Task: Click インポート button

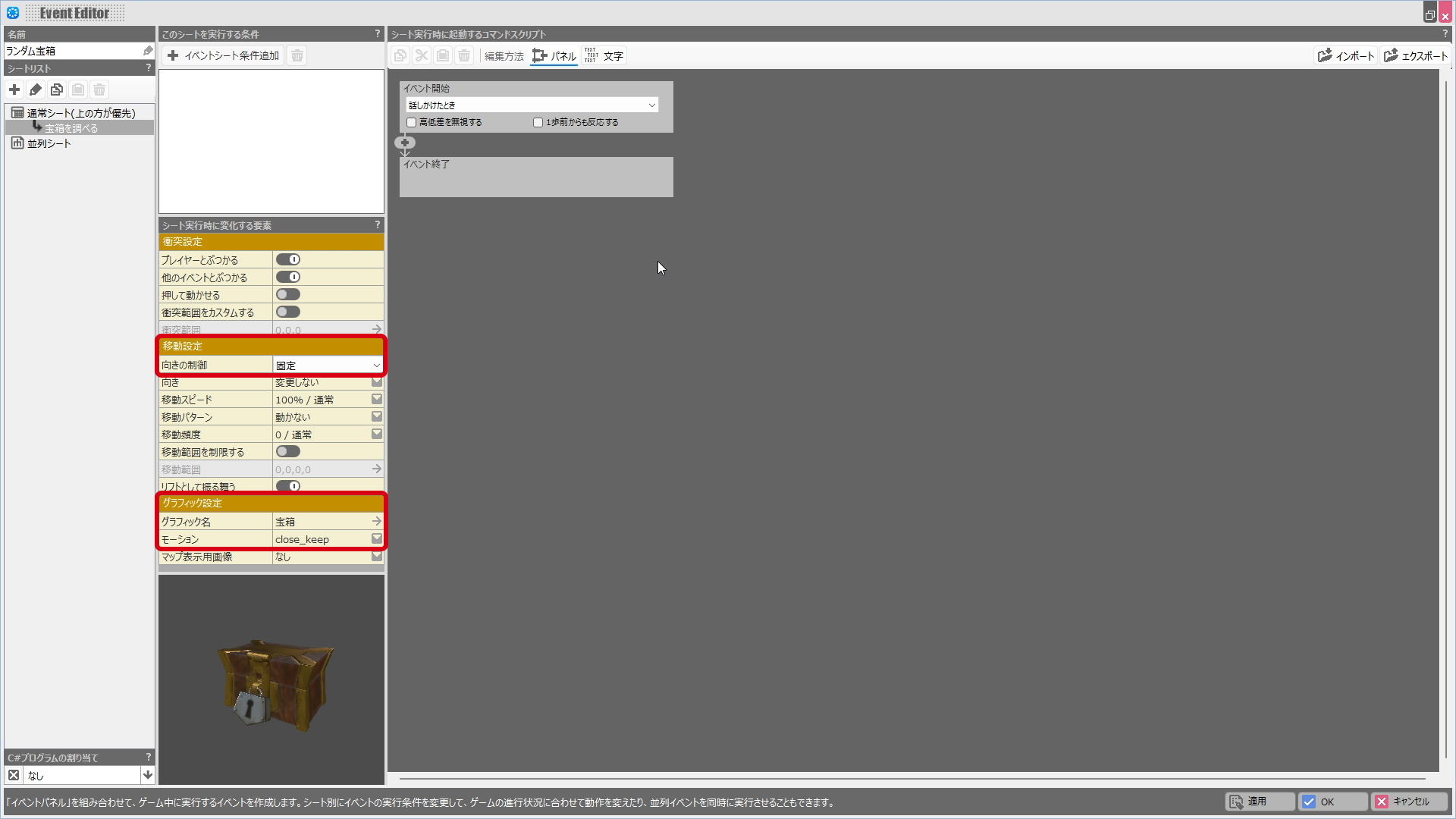Action: pyautogui.click(x=1346, y=55)
